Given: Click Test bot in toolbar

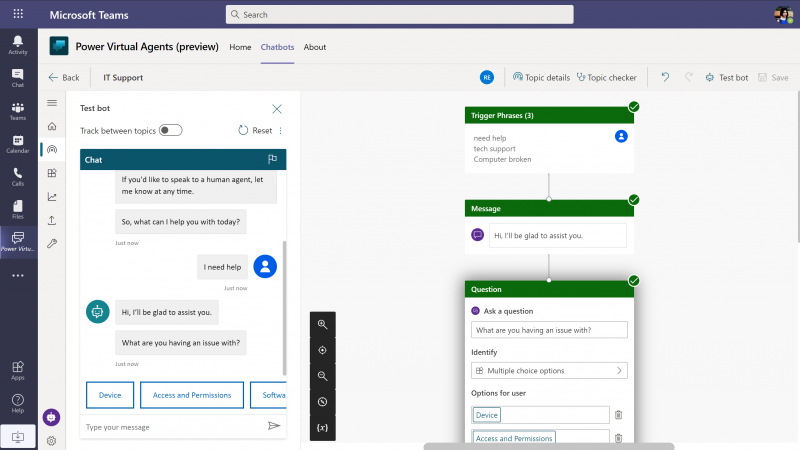Looking at the screenshot, I should 727,78.
